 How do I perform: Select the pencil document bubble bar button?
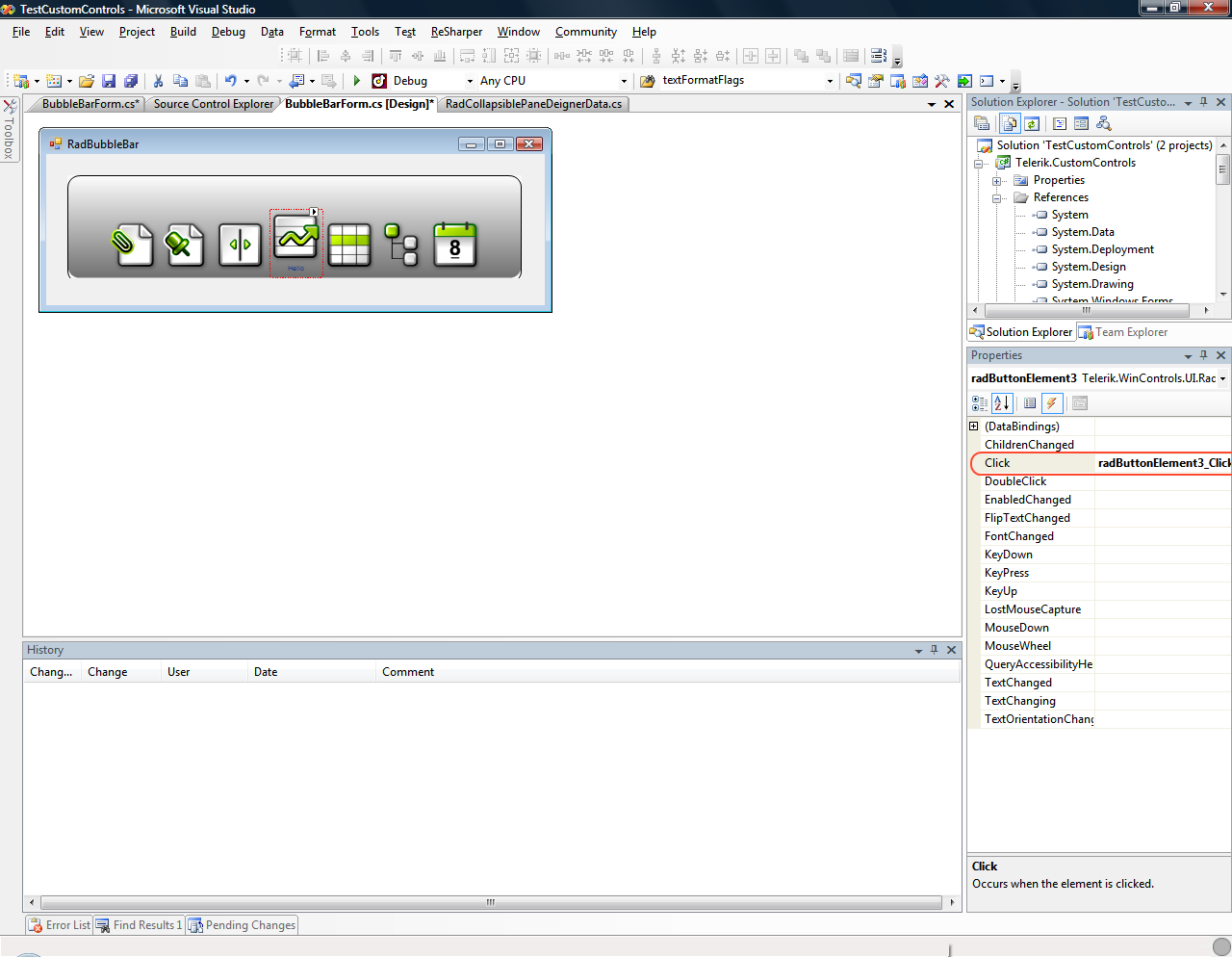coord(185,245)
